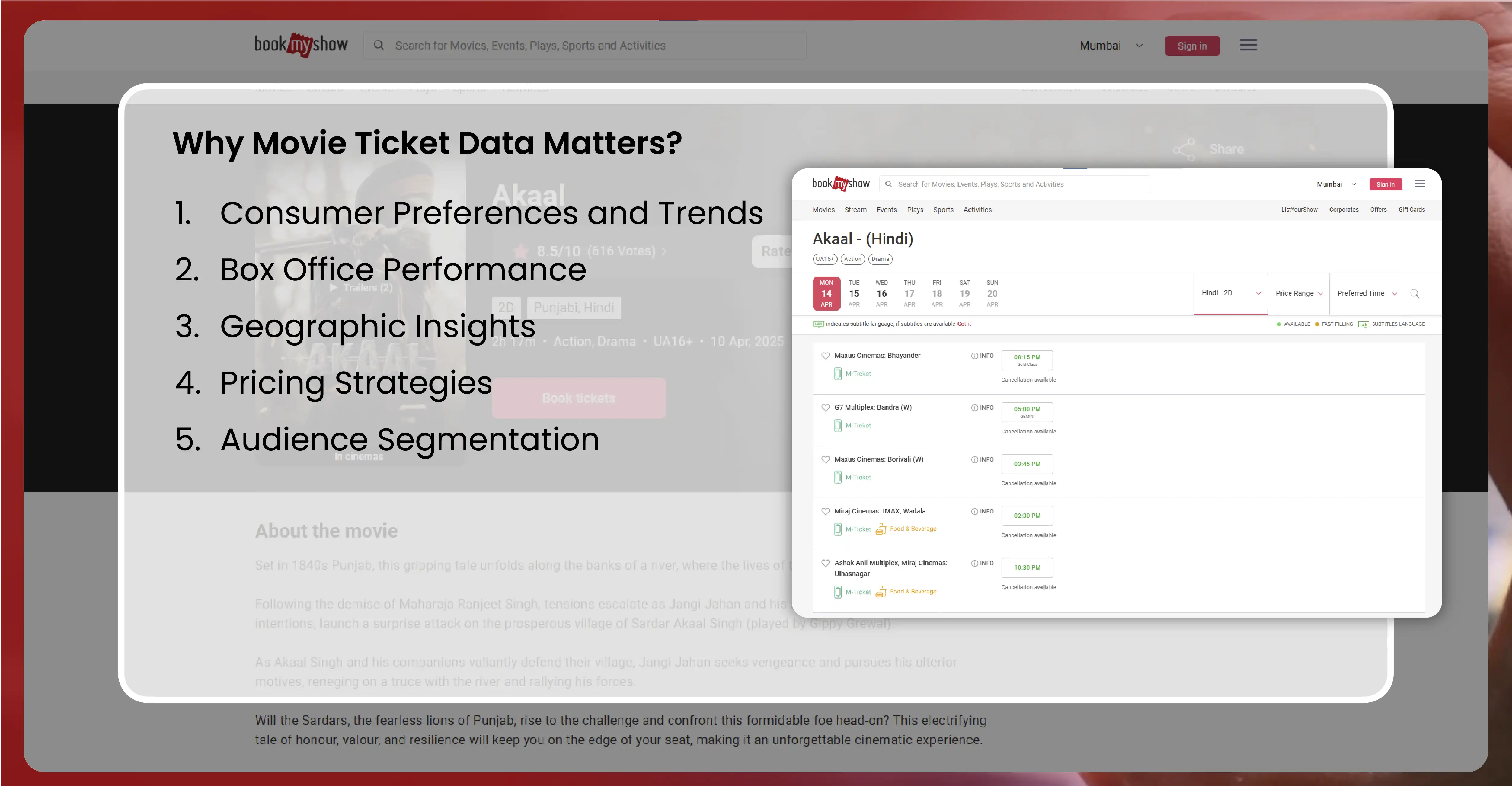Click the M-Ticket phone icon for Maxus Bhayander
Screen dimensions: 1512x786
838,373
